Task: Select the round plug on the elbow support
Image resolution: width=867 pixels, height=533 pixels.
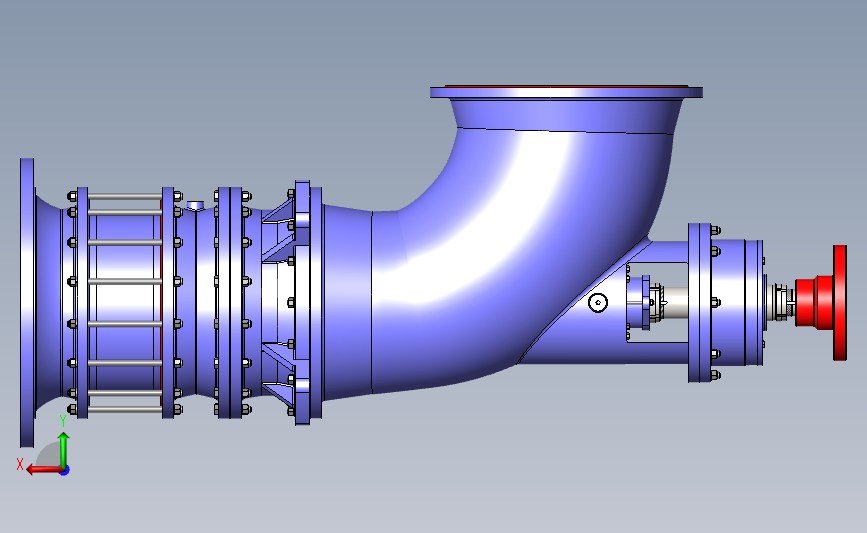Action: [x=598, y=302]
